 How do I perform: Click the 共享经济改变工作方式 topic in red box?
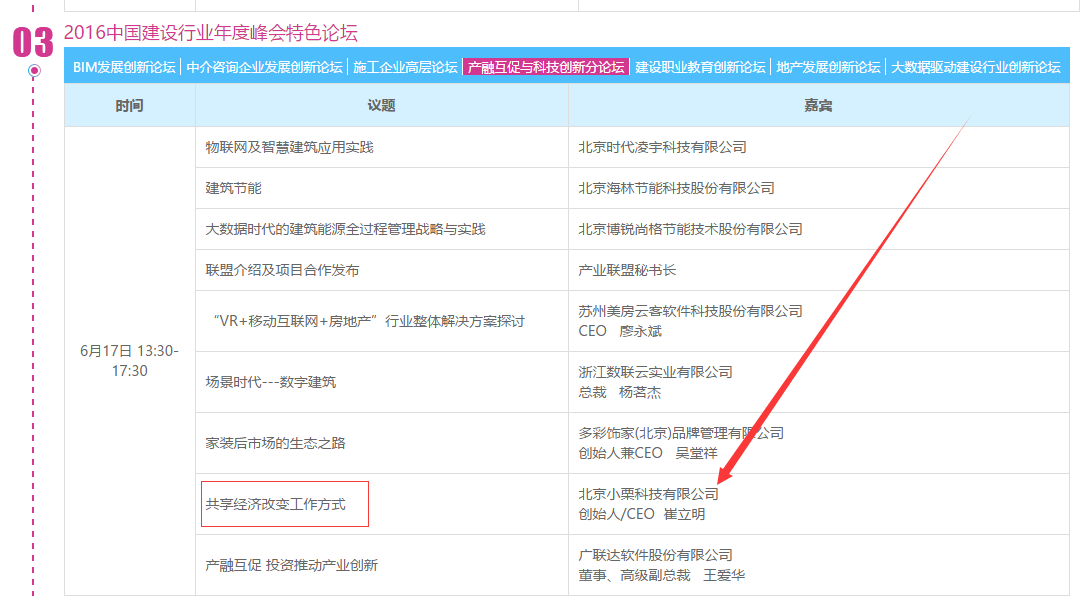point(276,504)
